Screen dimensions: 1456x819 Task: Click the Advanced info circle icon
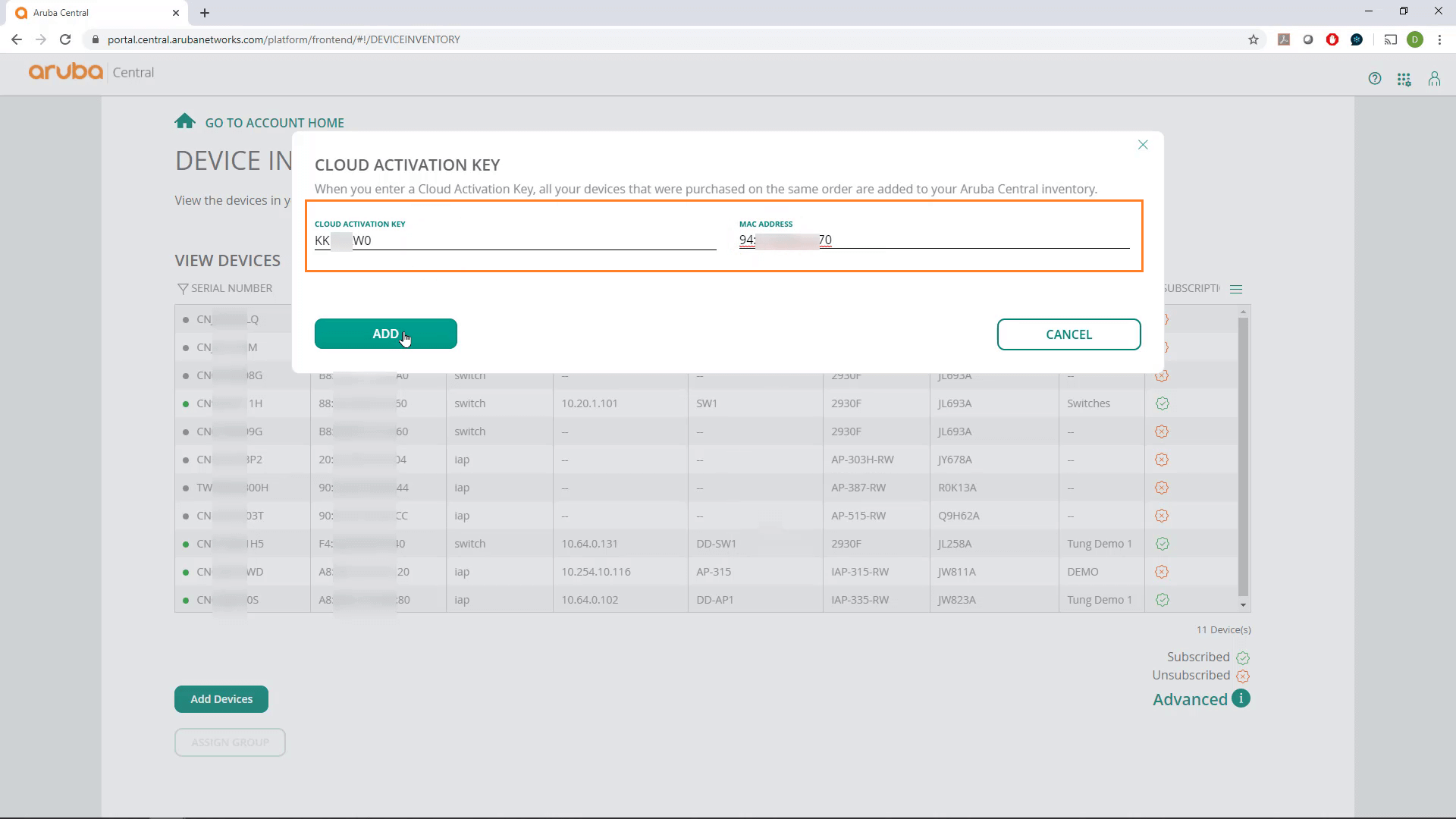[1241, 698]
